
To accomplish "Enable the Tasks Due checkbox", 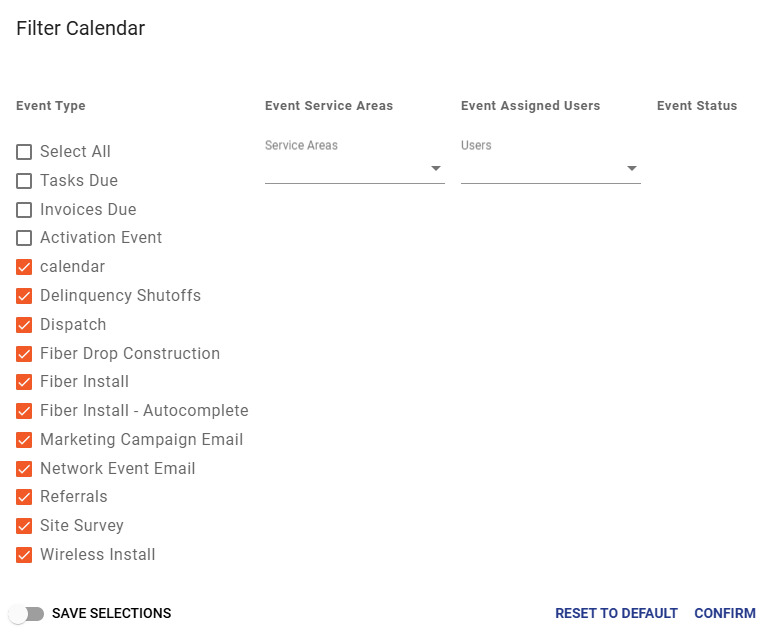I will 24,181.
